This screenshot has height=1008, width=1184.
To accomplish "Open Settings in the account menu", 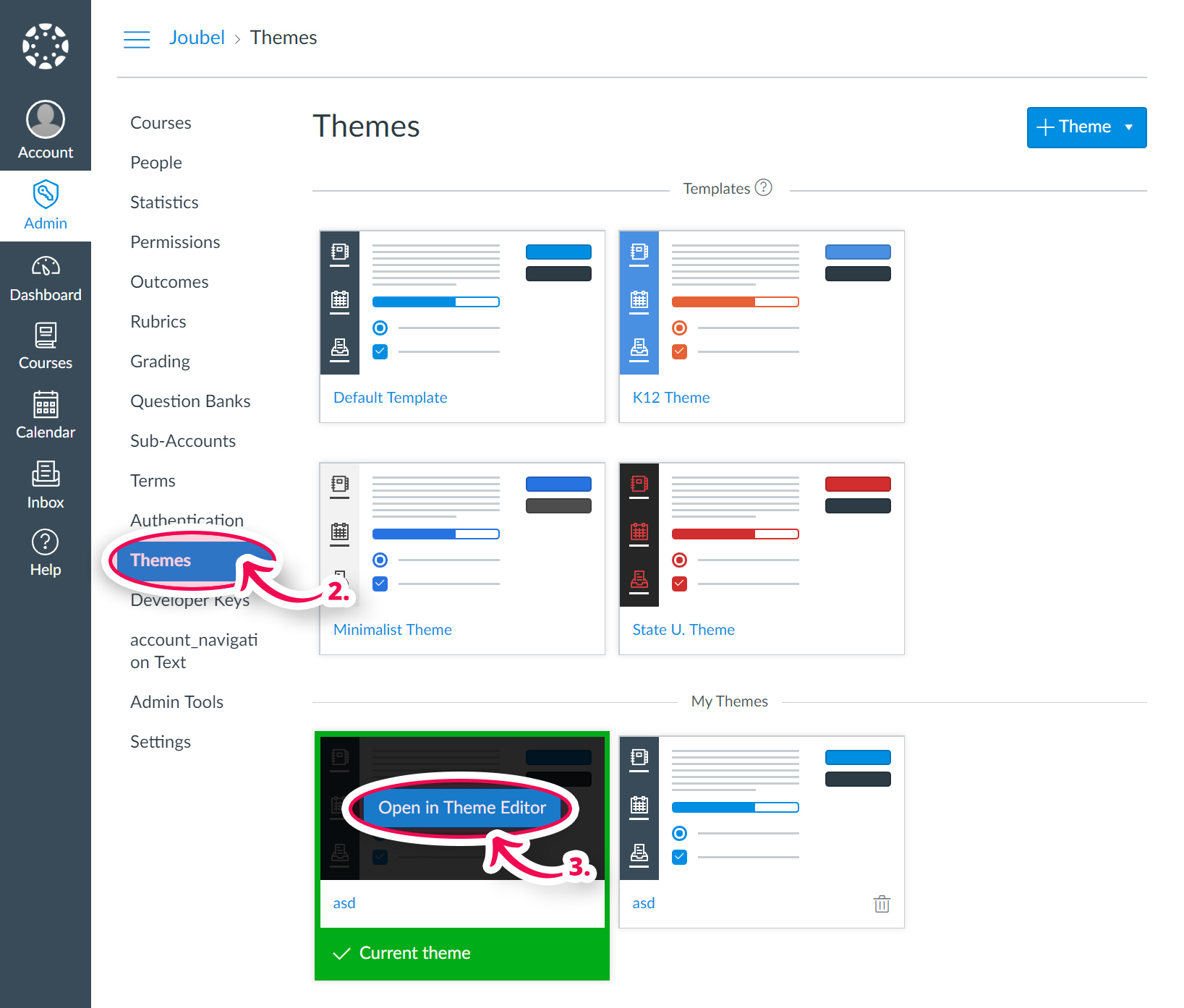I will pyautogui.click(x=161, y=742).
